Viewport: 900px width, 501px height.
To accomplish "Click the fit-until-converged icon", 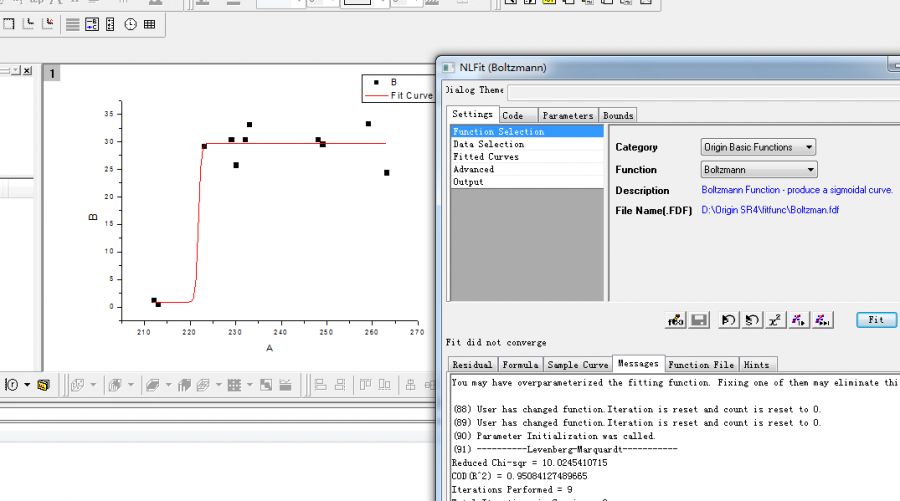I will pyautogui.click(x=823, y=320).
